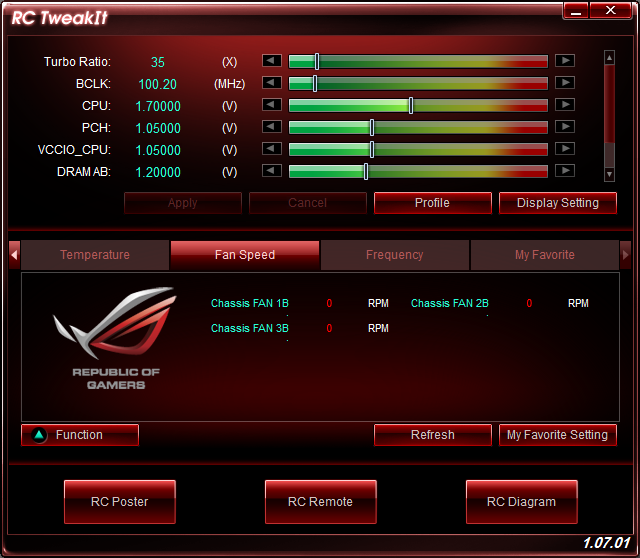640x558 pixels.
Task: Open RC Diagram
Action: [x=521, y=502]
